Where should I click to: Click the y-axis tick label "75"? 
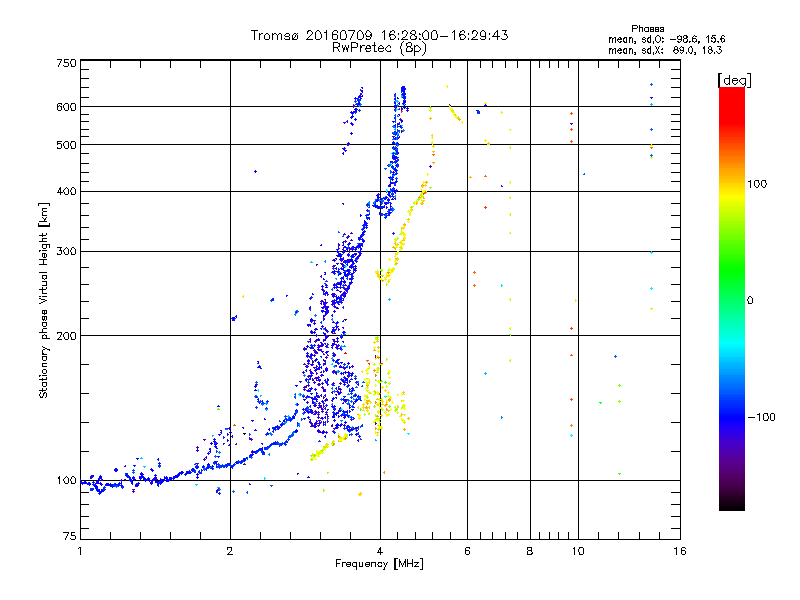70,536
